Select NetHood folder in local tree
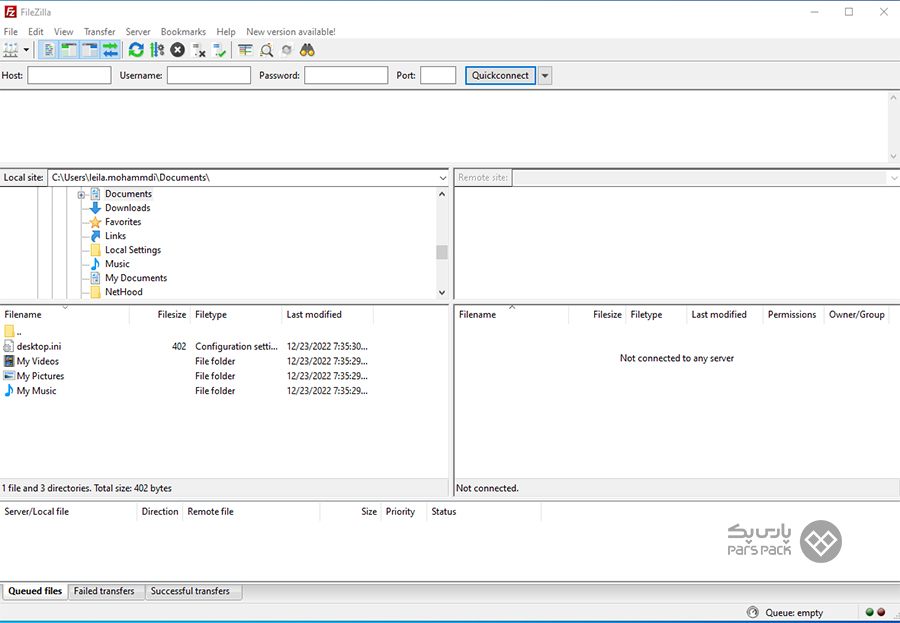 click(x=123, y=292)
